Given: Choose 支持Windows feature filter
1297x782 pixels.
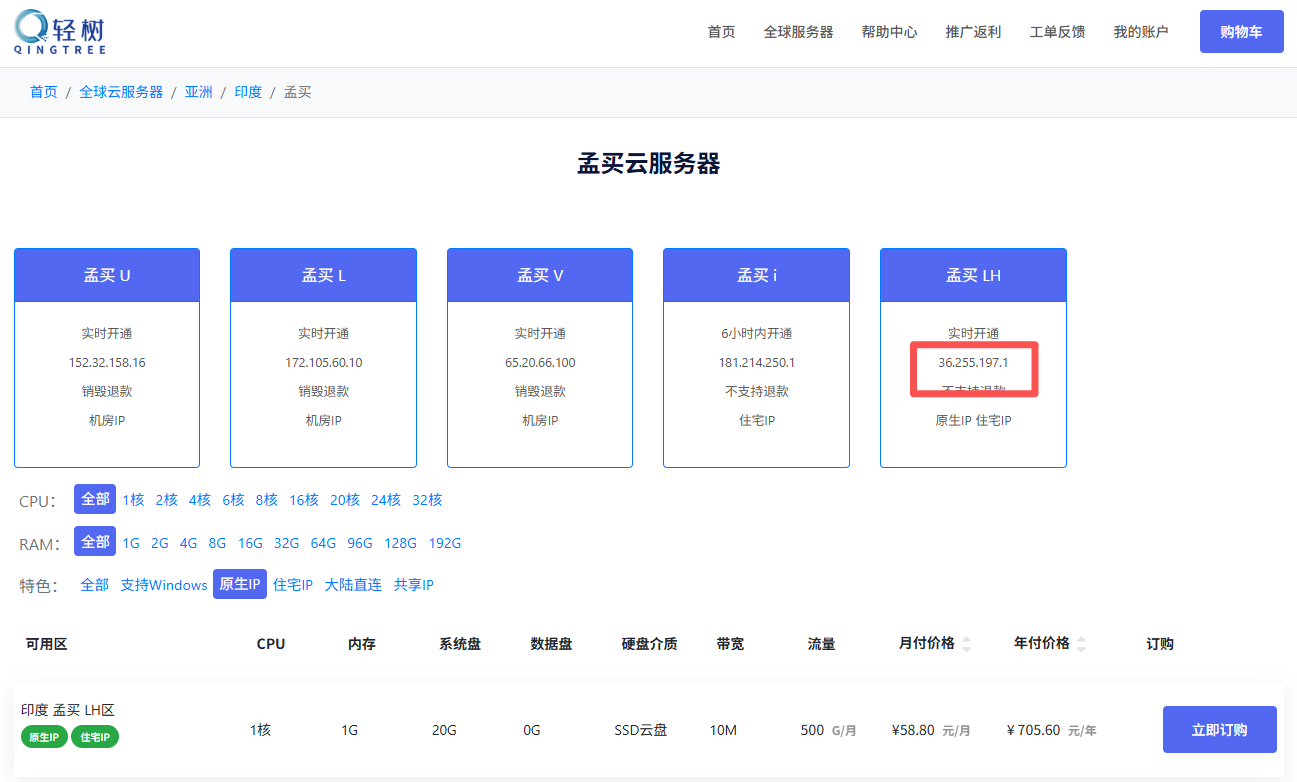Looking at the screenshot, I should tap(164, 585).
